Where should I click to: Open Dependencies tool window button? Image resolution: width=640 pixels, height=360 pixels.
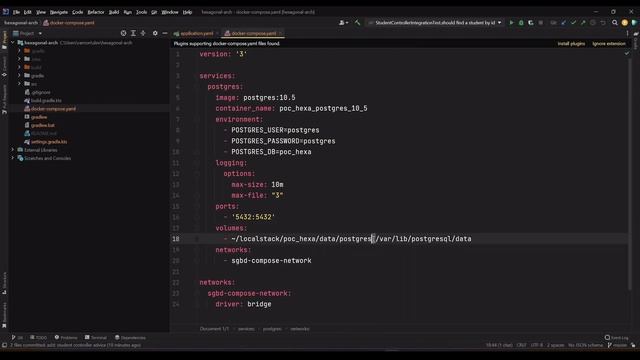click(130, 338)
